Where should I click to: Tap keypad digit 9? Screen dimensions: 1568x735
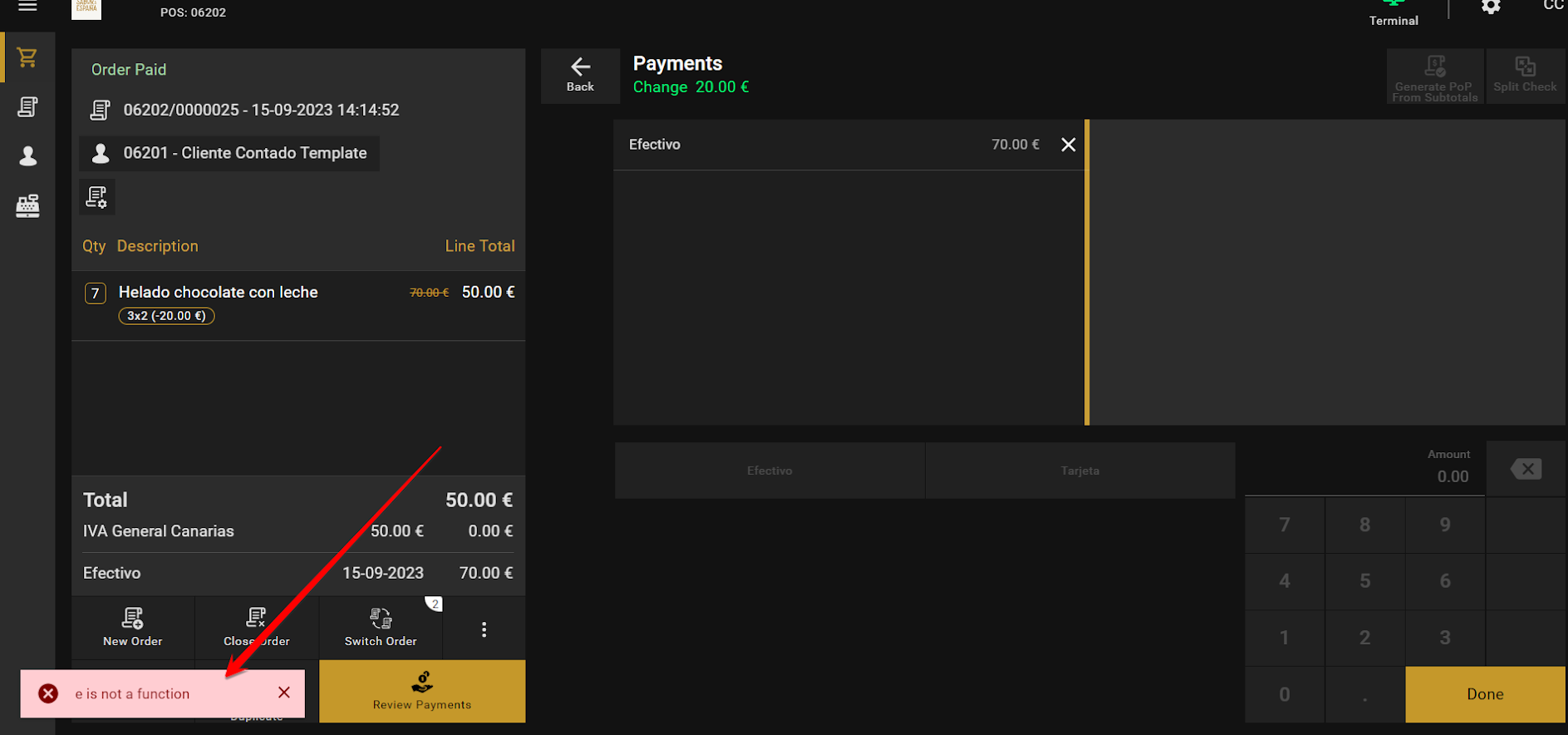click(1445, 525)
